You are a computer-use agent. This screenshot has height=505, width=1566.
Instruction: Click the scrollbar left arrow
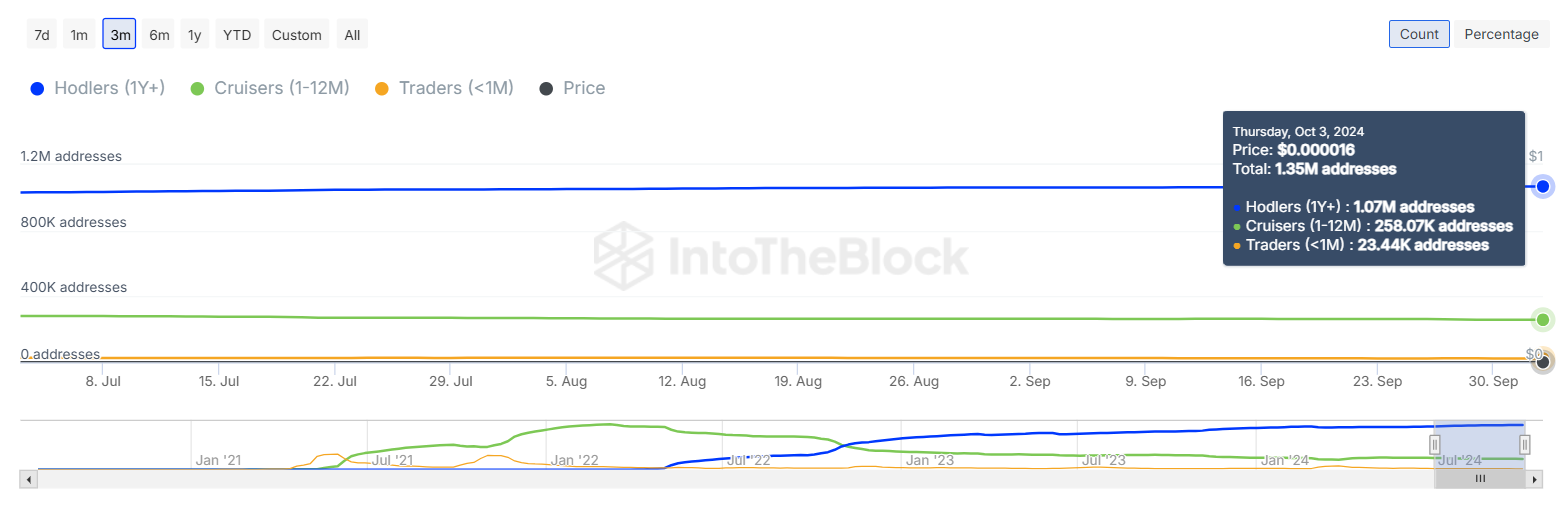click(x=29, y=479)
